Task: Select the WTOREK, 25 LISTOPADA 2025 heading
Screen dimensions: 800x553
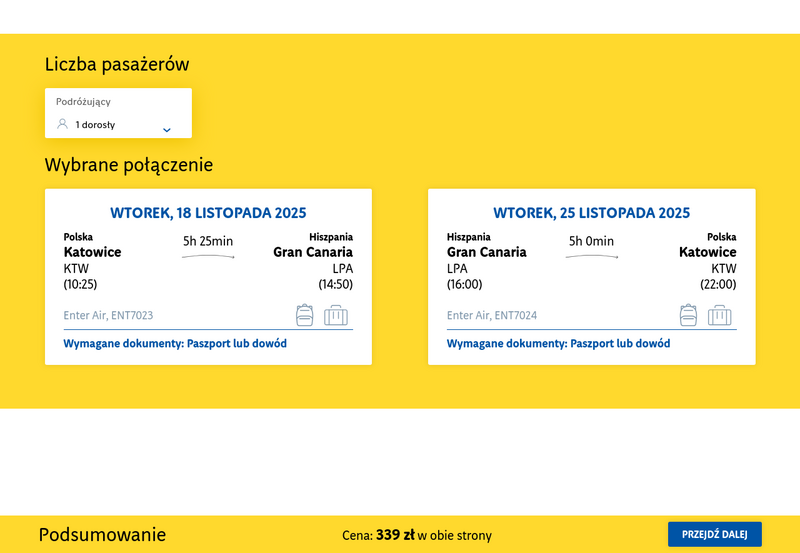Action: pyautogui.click(x=591, y=213)
